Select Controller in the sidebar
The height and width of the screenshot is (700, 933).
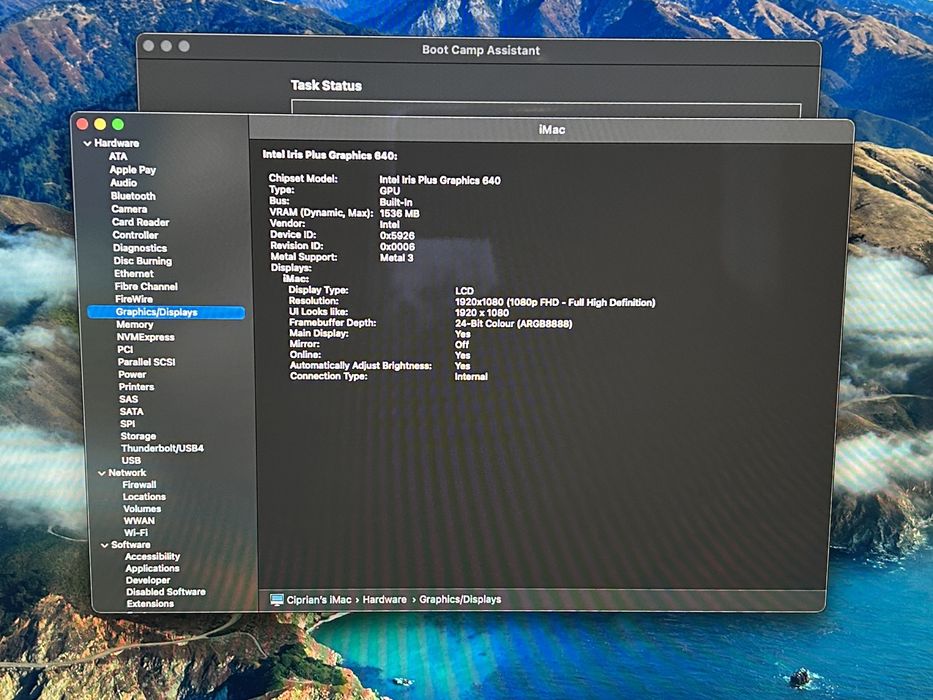point(135,235)
